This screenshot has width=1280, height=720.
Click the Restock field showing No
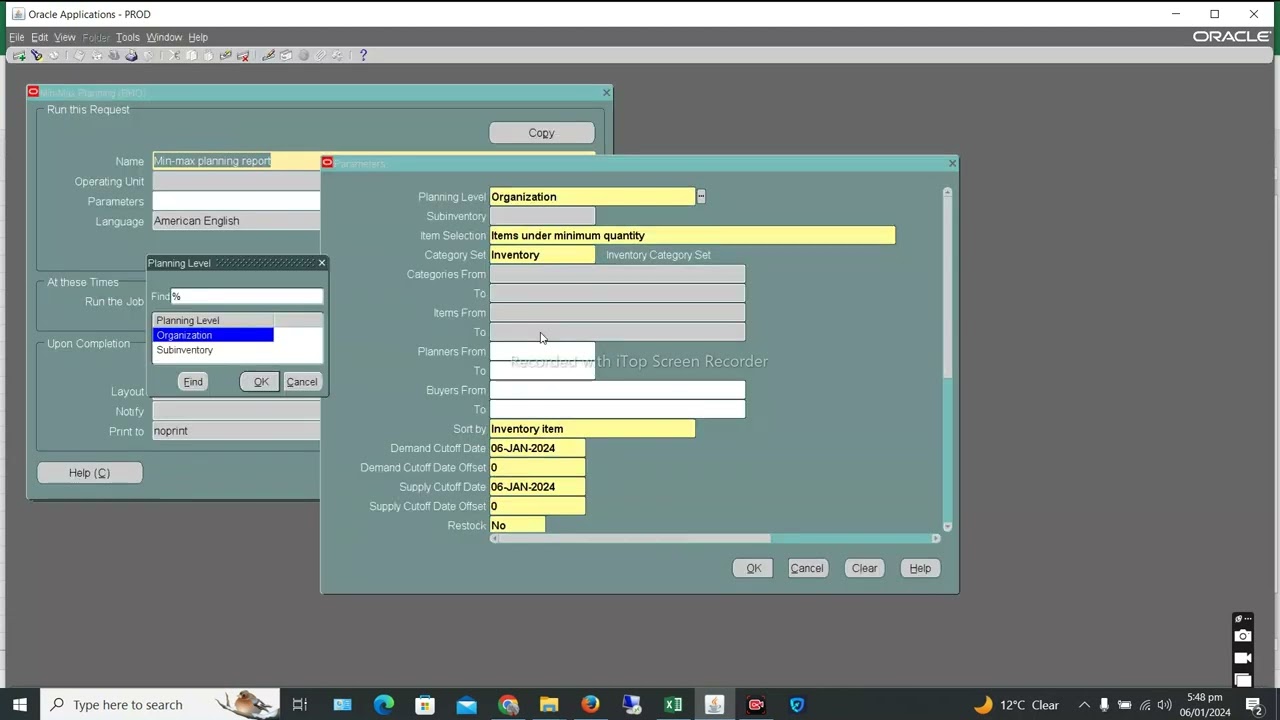pyautogui.click(x=517, y=526)
